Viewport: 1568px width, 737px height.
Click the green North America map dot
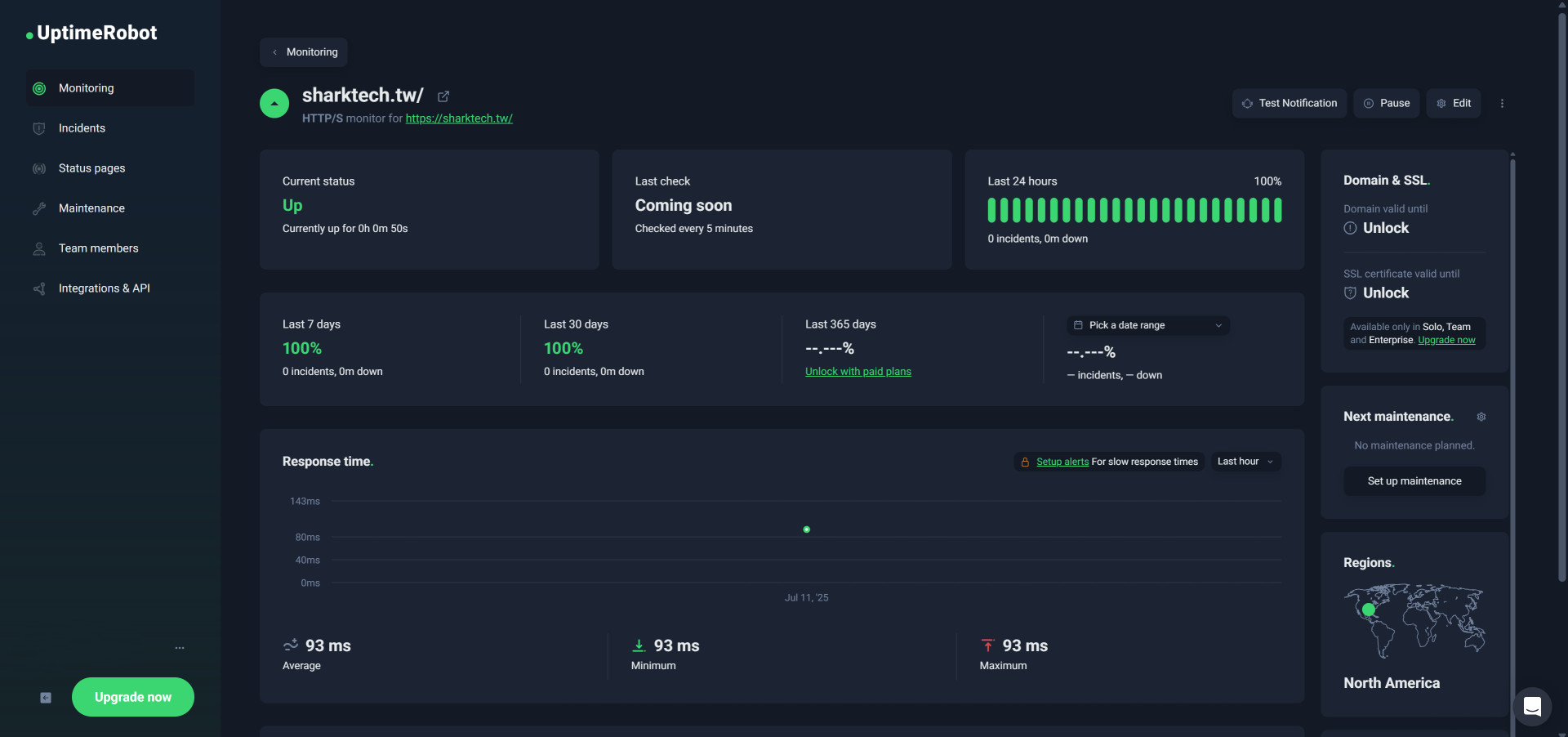click(x=1369, y=610)
